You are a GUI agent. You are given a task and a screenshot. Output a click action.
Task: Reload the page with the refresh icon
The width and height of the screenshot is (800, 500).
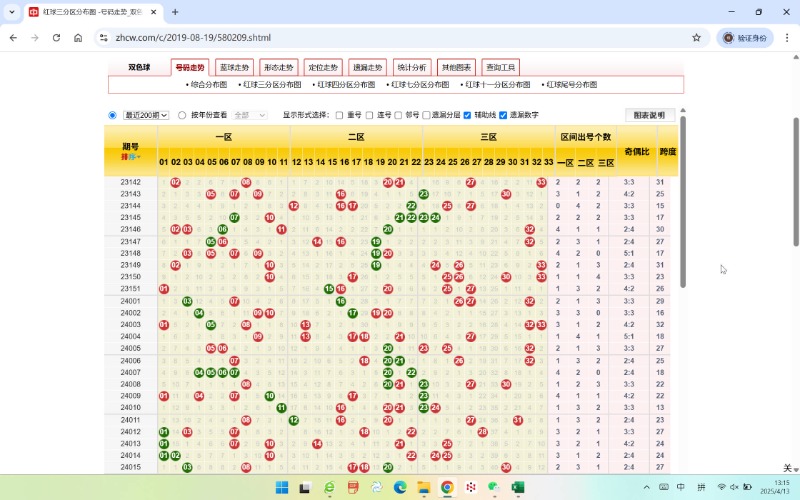tap(56, 37)
